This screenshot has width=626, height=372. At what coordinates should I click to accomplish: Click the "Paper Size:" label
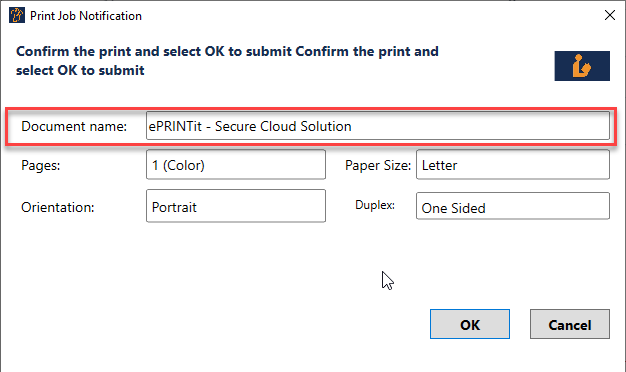coord(378,165)
